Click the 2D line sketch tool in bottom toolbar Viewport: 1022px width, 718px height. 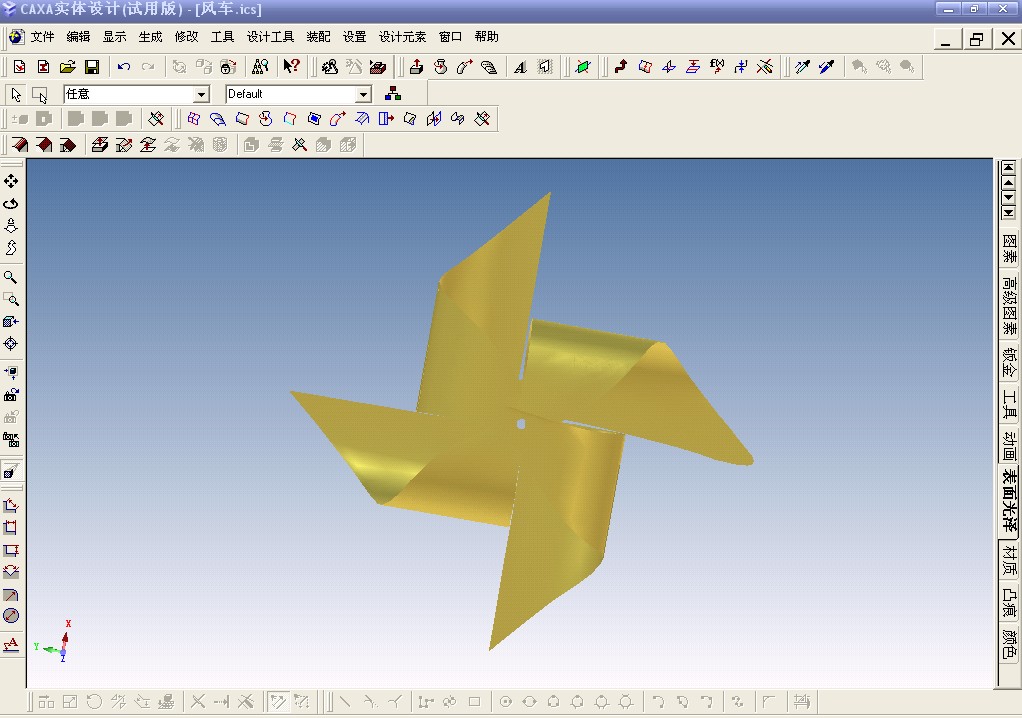(345, 702)
